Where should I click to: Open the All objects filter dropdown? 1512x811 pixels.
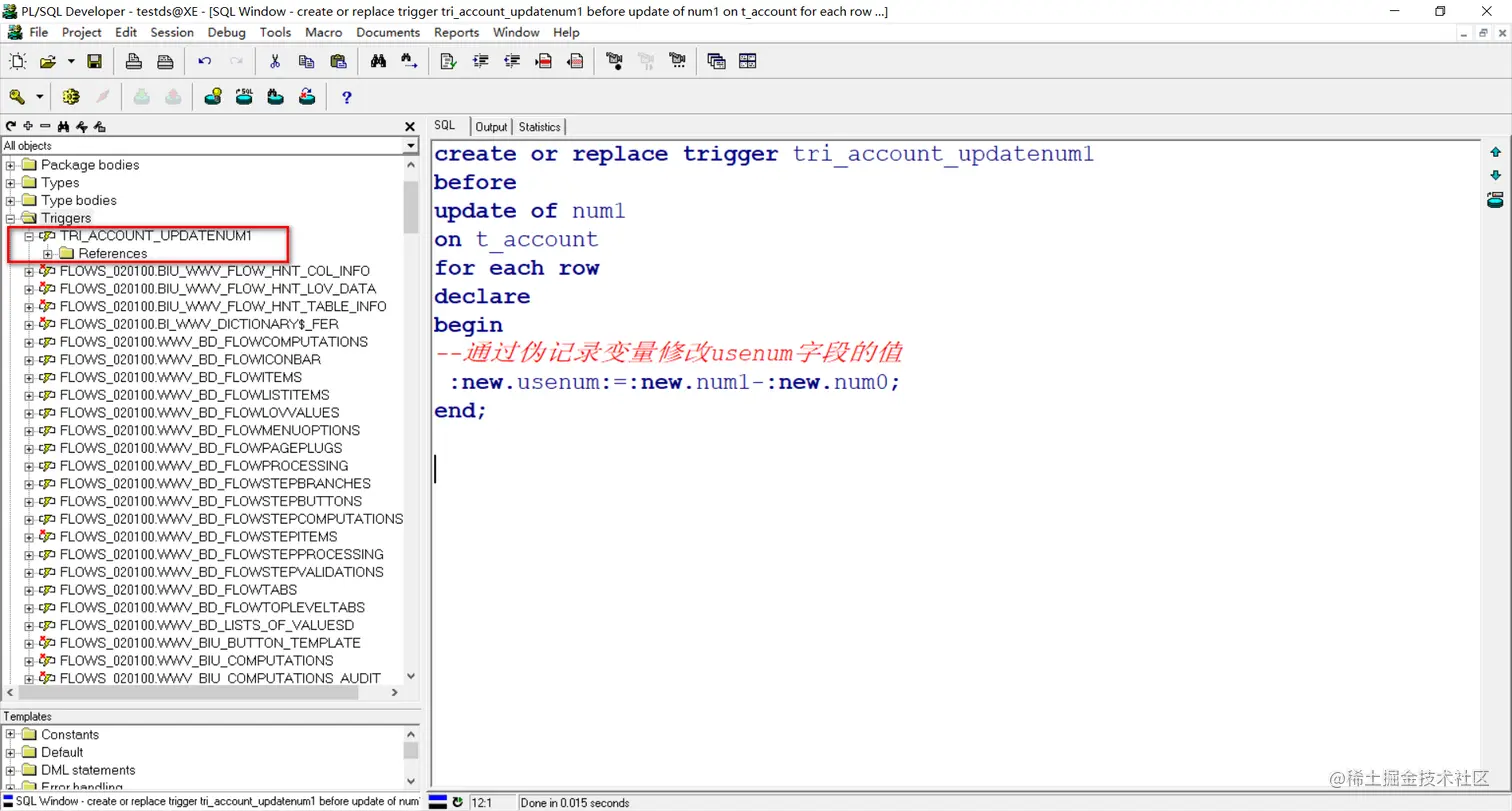coord(410,146)
